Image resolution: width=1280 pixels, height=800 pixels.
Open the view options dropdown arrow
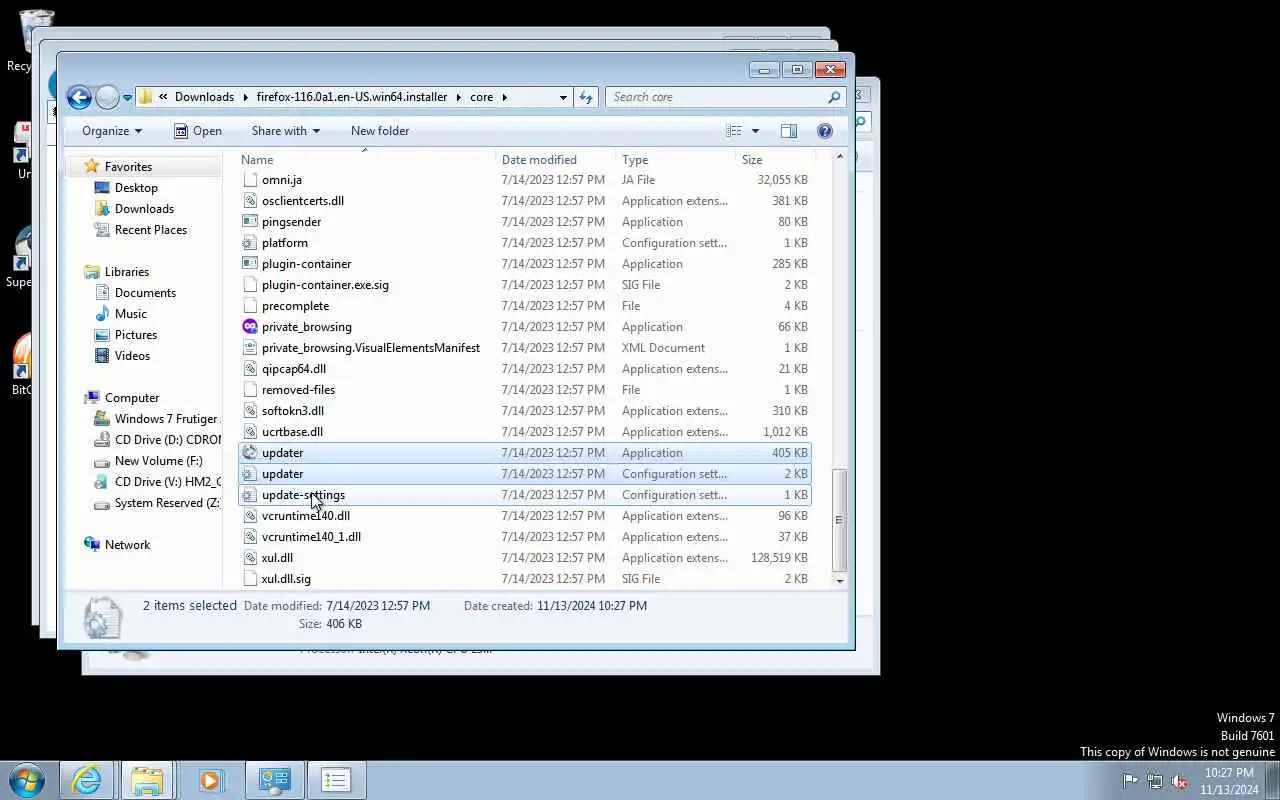pos(755,131)
